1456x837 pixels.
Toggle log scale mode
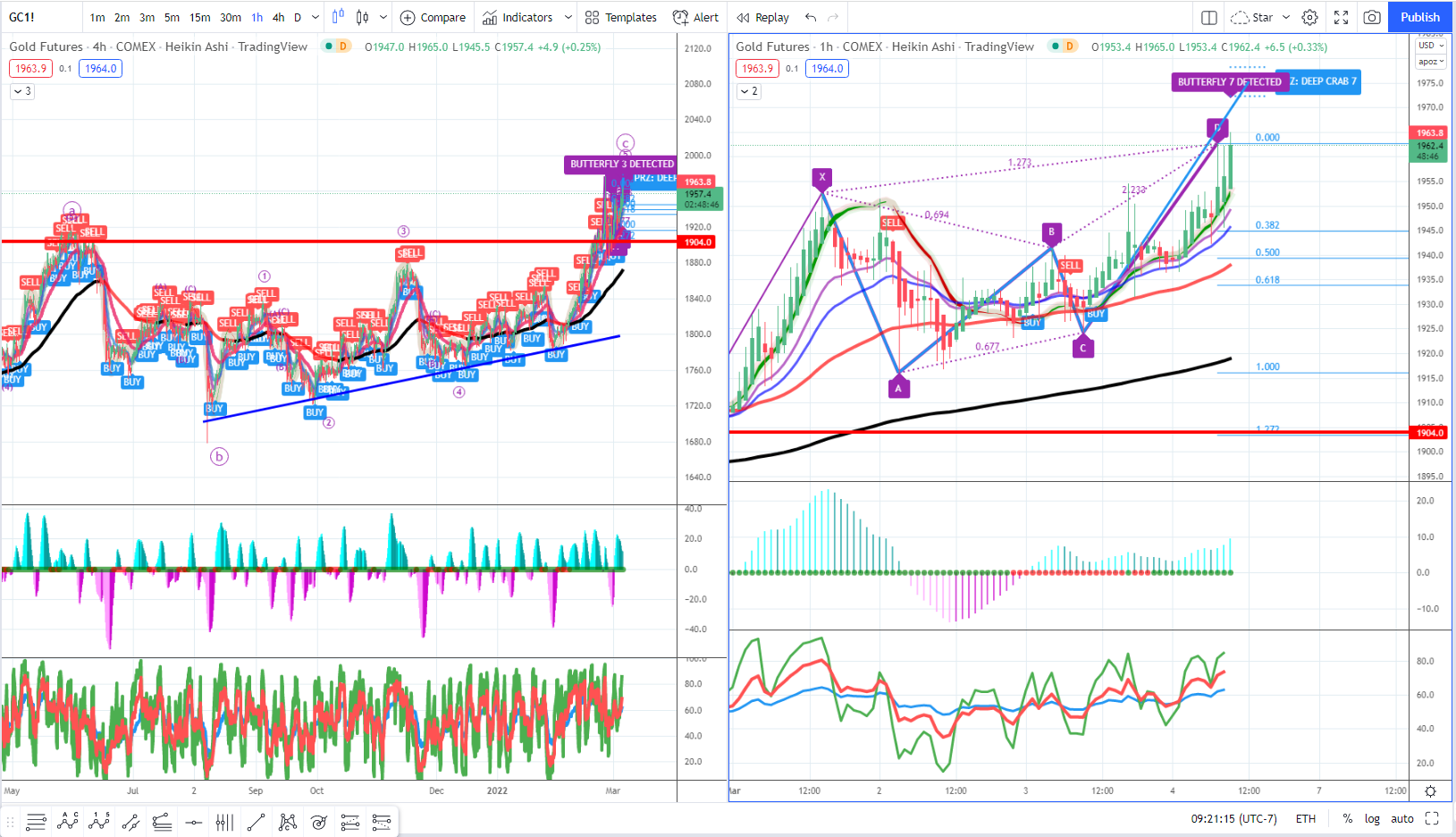tap(1372, 818)
